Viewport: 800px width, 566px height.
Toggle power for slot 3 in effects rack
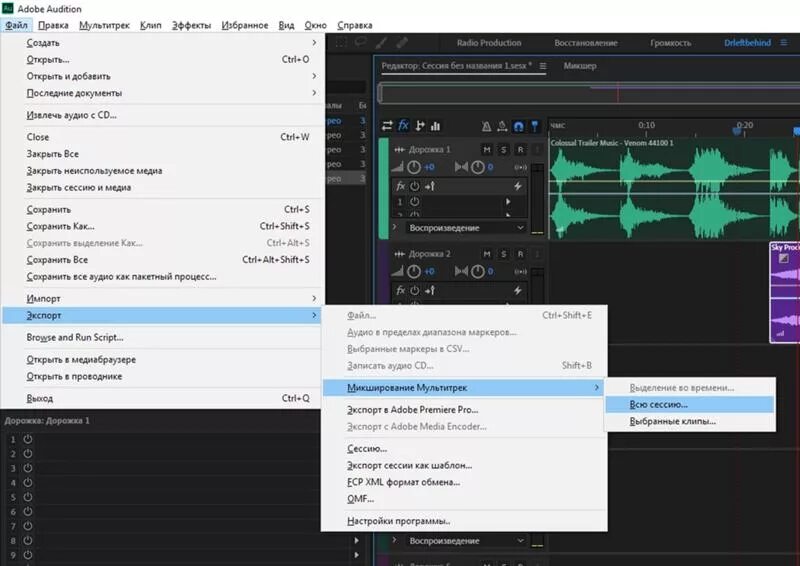click(x=28, y=468)
